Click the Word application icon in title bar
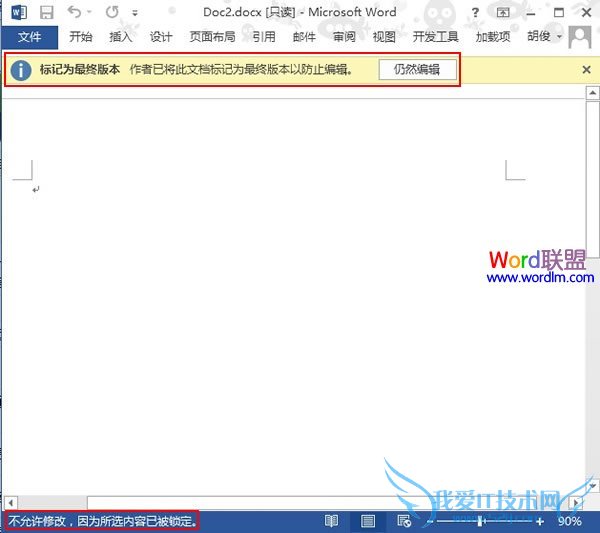 point(19,13)
